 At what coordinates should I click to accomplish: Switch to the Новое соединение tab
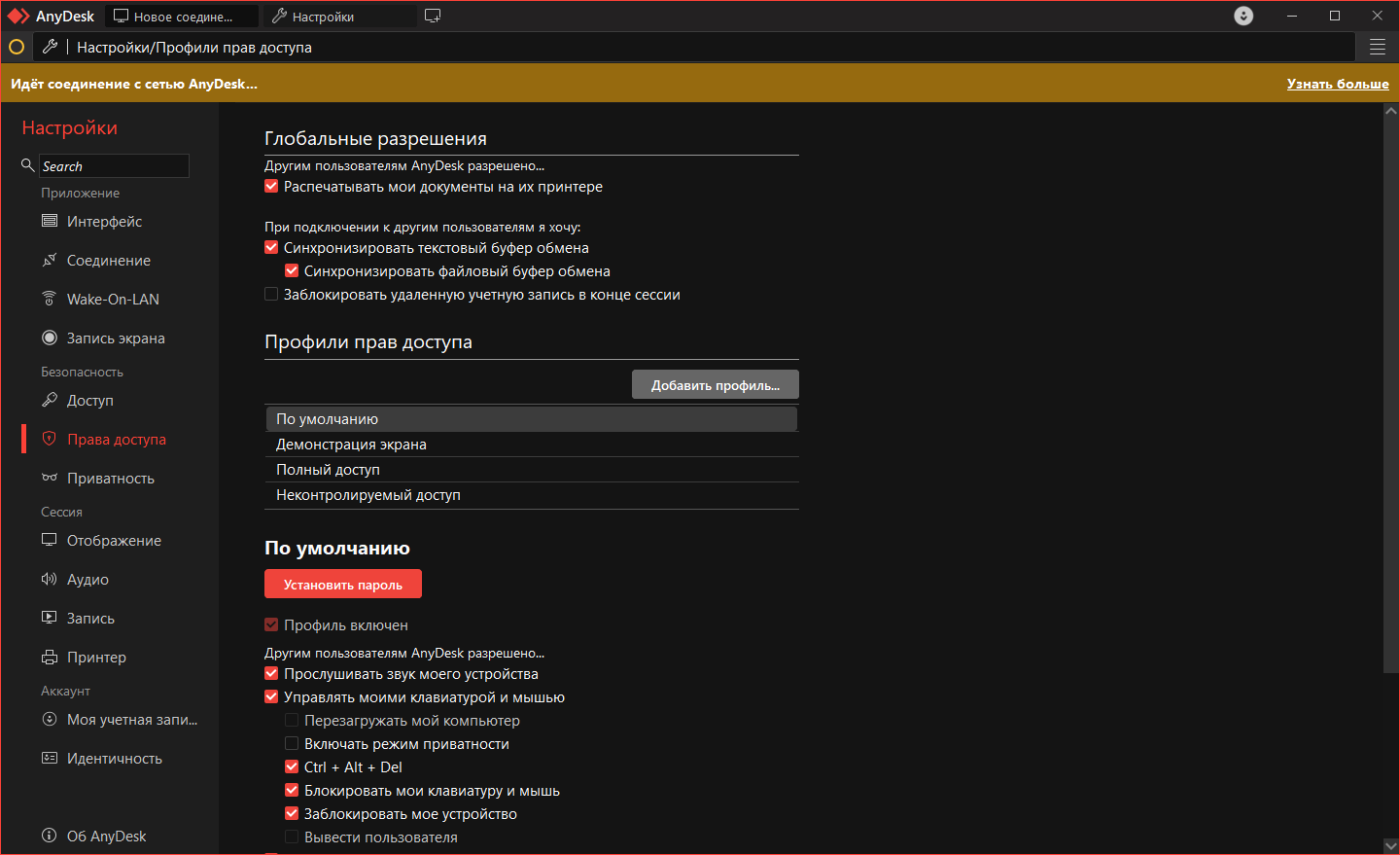coord(182,16)
